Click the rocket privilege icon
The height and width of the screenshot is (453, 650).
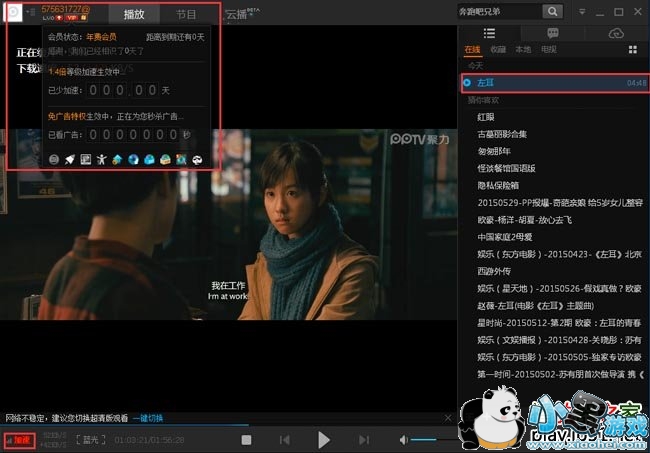[70, 160]
